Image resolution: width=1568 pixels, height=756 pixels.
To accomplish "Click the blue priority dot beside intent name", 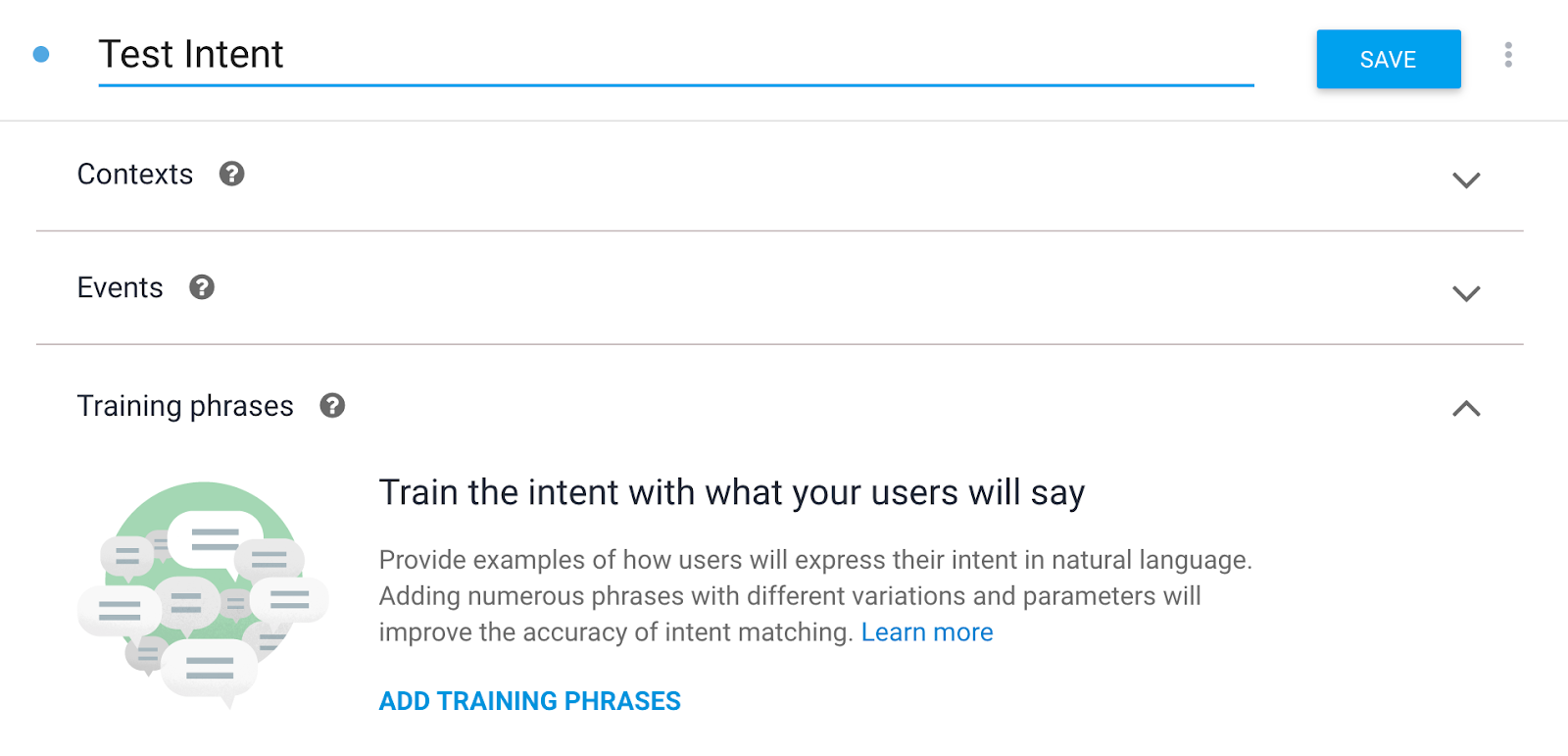I will point(41,55).
